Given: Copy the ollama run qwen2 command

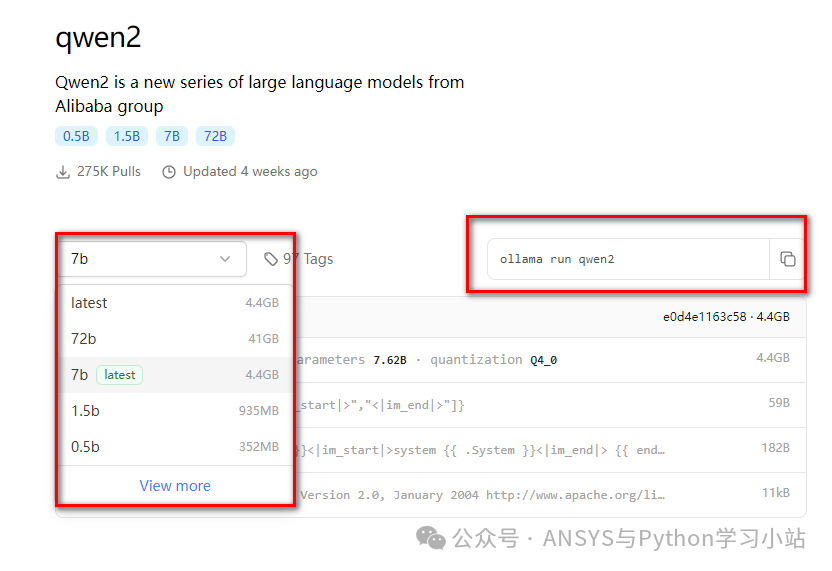Looking at the screenshot, I should [787, 259].
